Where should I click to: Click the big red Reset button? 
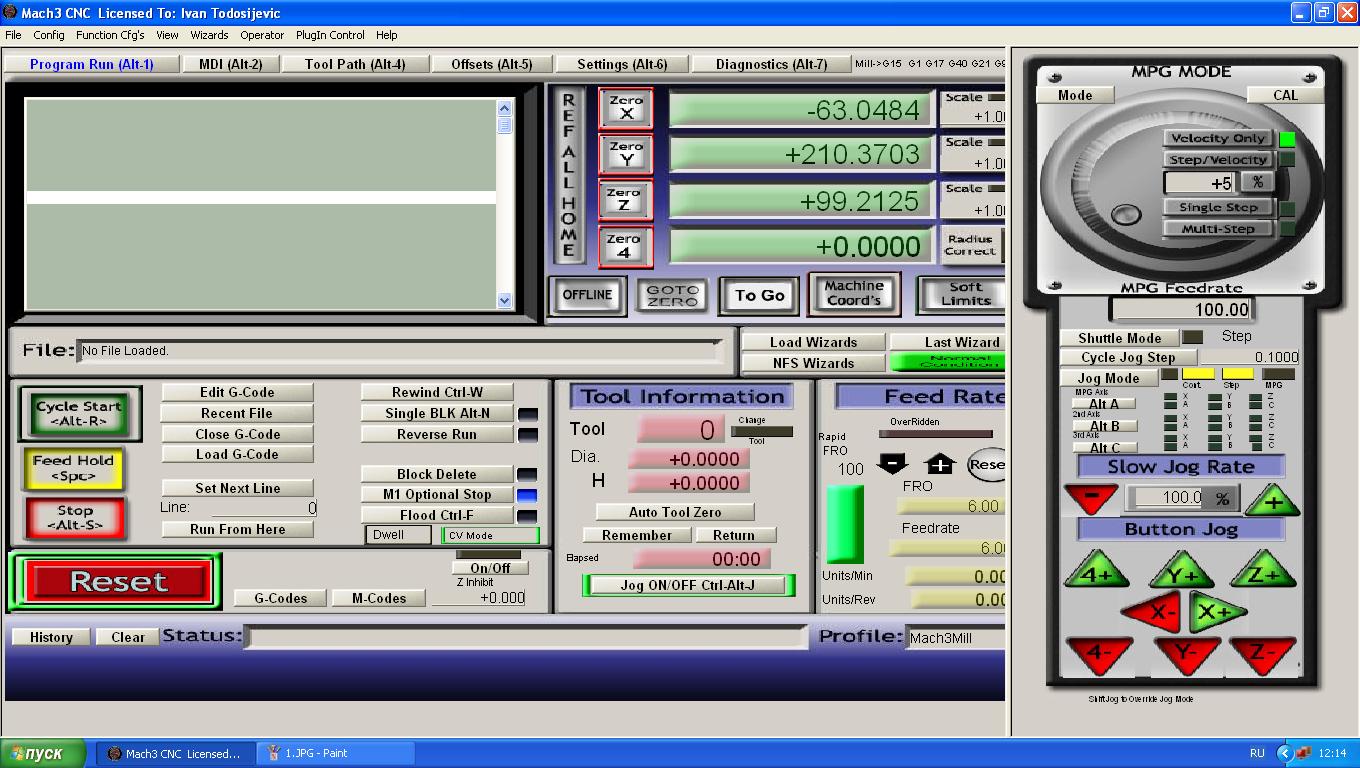pos(118,581)
